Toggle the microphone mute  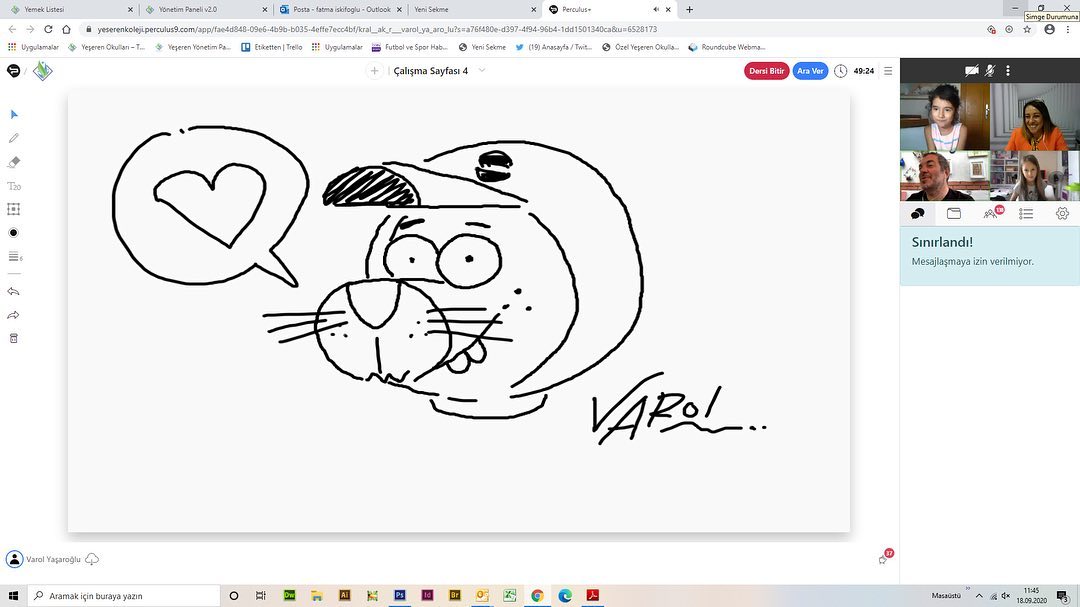[990, 70]
